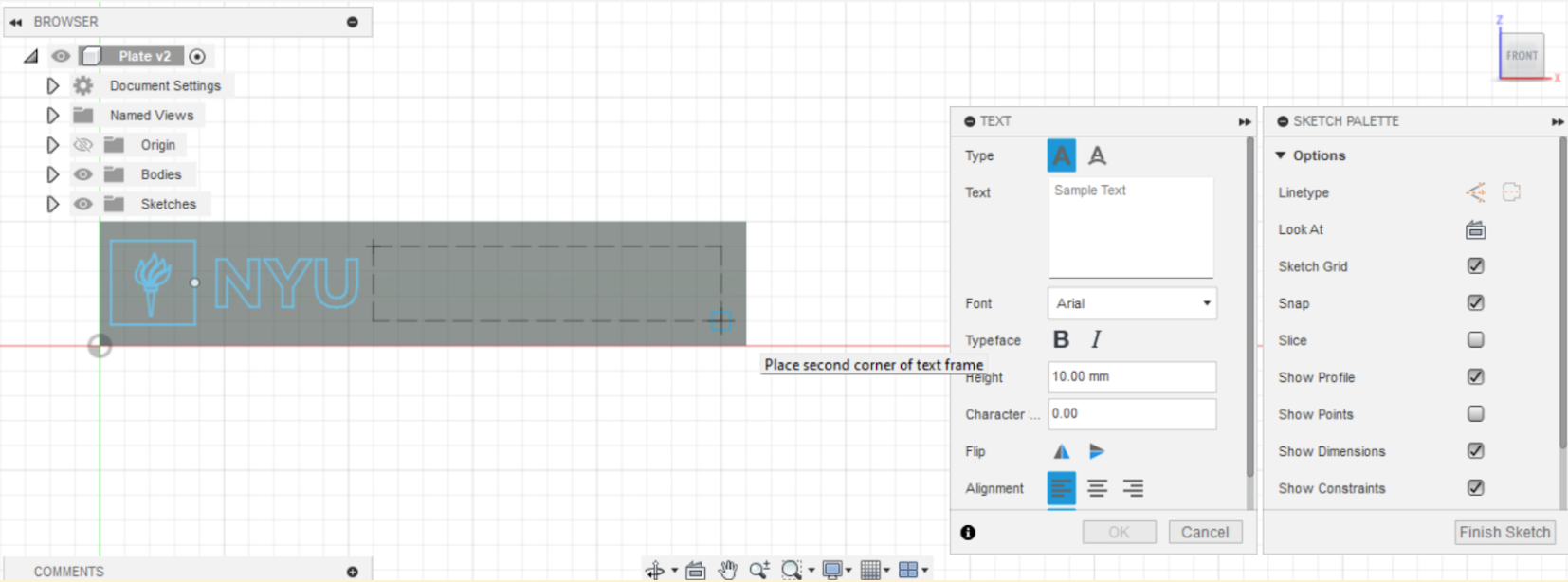Open Grid and Snaps settings icon
Viewport: 1568px width, 582px height.
pyautogui.click(x=870, y=570)
